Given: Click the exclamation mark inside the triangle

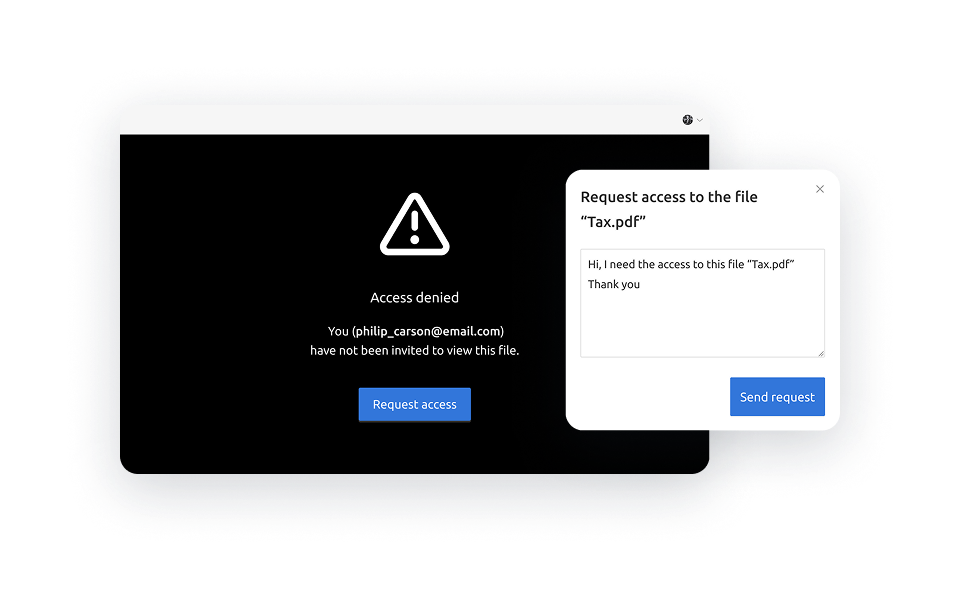Looking at the screenshot, I should click(x=414, y=227).
